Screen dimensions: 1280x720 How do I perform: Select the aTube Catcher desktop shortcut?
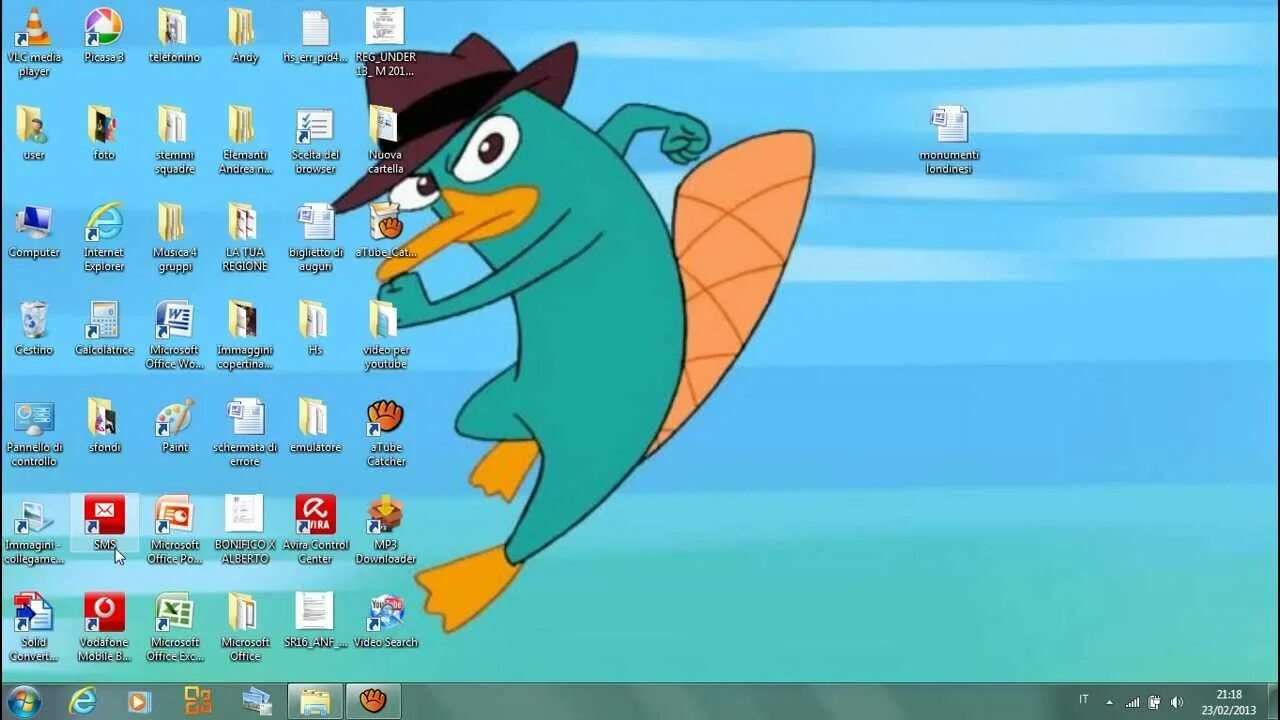[385, 432]
